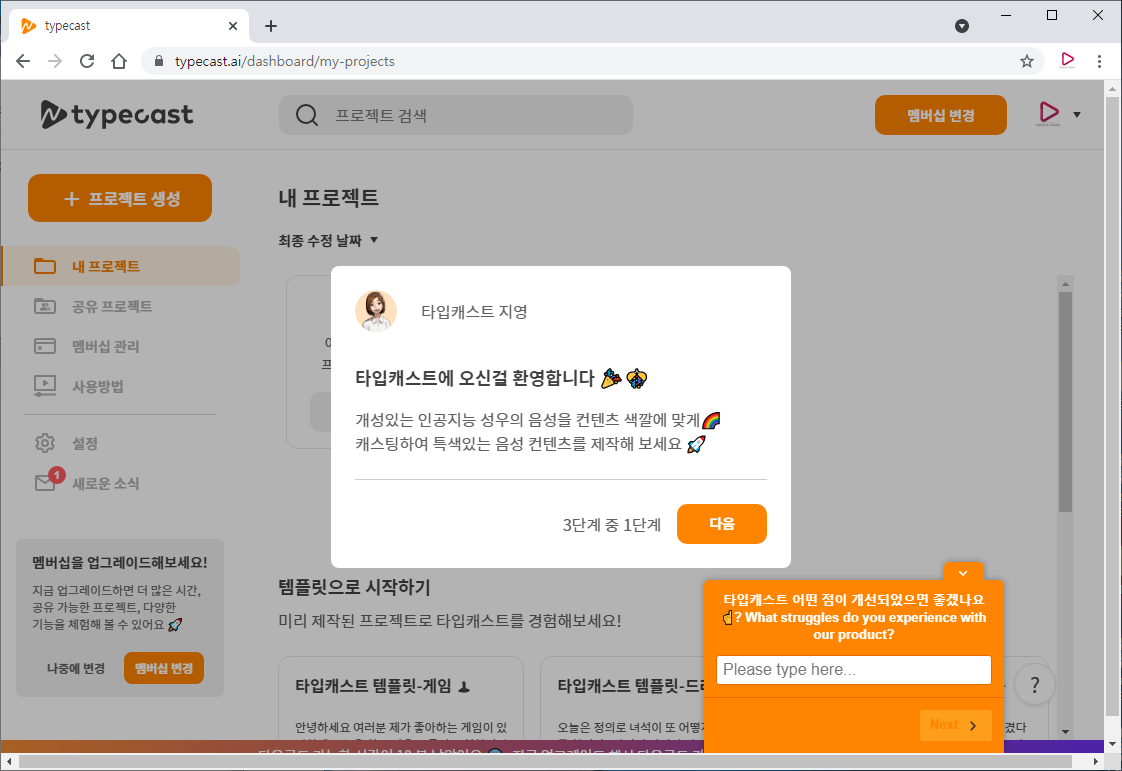The image size is (1122, 771).
Task: Open 공유 프로젝트 in the sidebar
Action: point(112,306)
